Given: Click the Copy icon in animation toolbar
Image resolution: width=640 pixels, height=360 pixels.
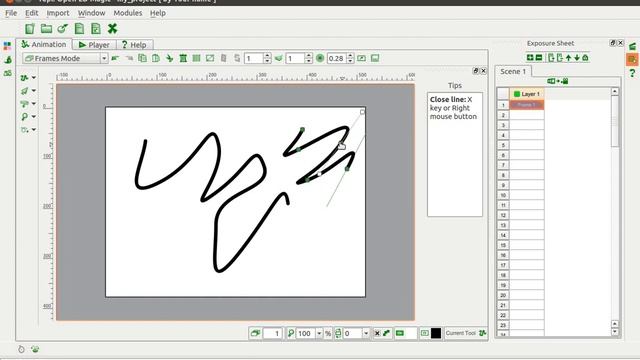Looking at the screenshot, I should tap(142, 58).
